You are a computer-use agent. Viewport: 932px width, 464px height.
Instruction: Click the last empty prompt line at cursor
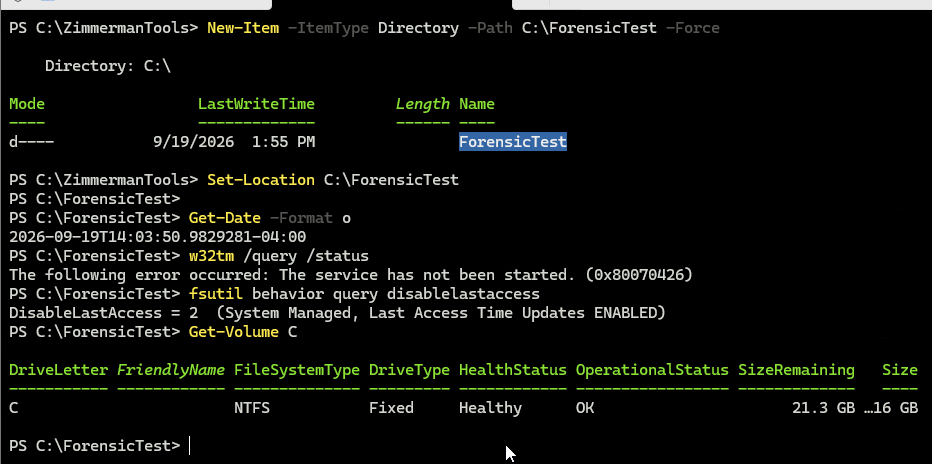click(x=99, y=446)
